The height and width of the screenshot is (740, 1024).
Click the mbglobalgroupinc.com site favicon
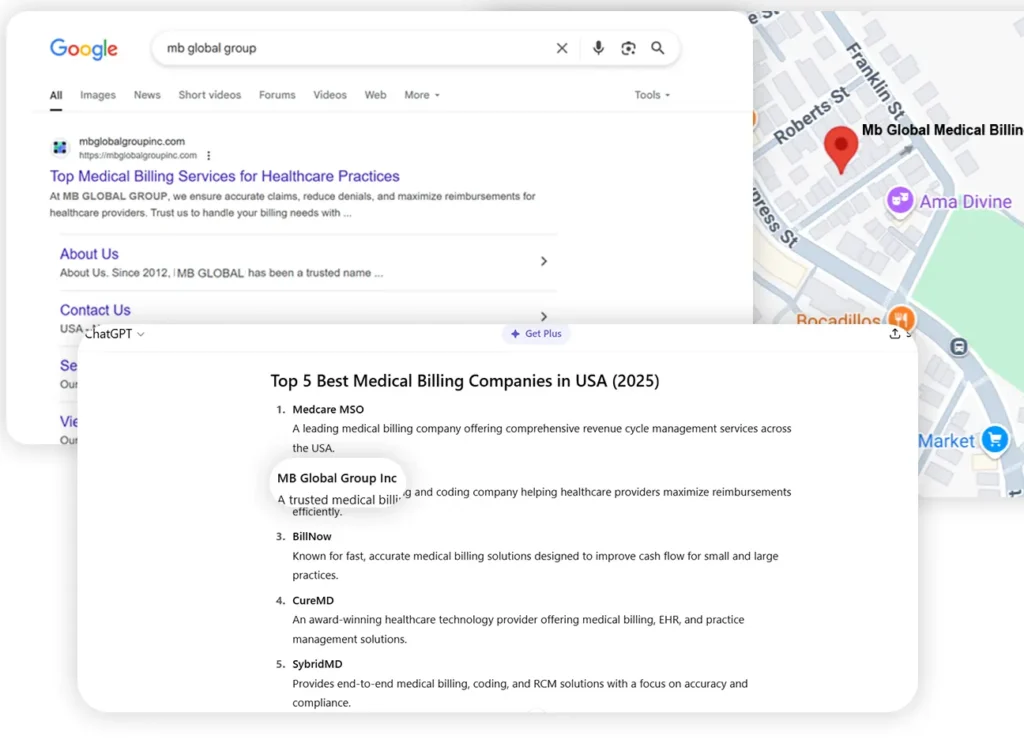[x=60, y=148]
